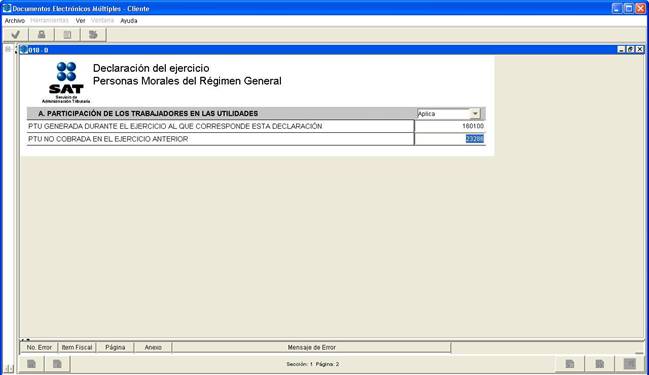Click the PTU generada value field showing 160100
The height and width of the screenshot is (375, 649).
click(449, 126)
